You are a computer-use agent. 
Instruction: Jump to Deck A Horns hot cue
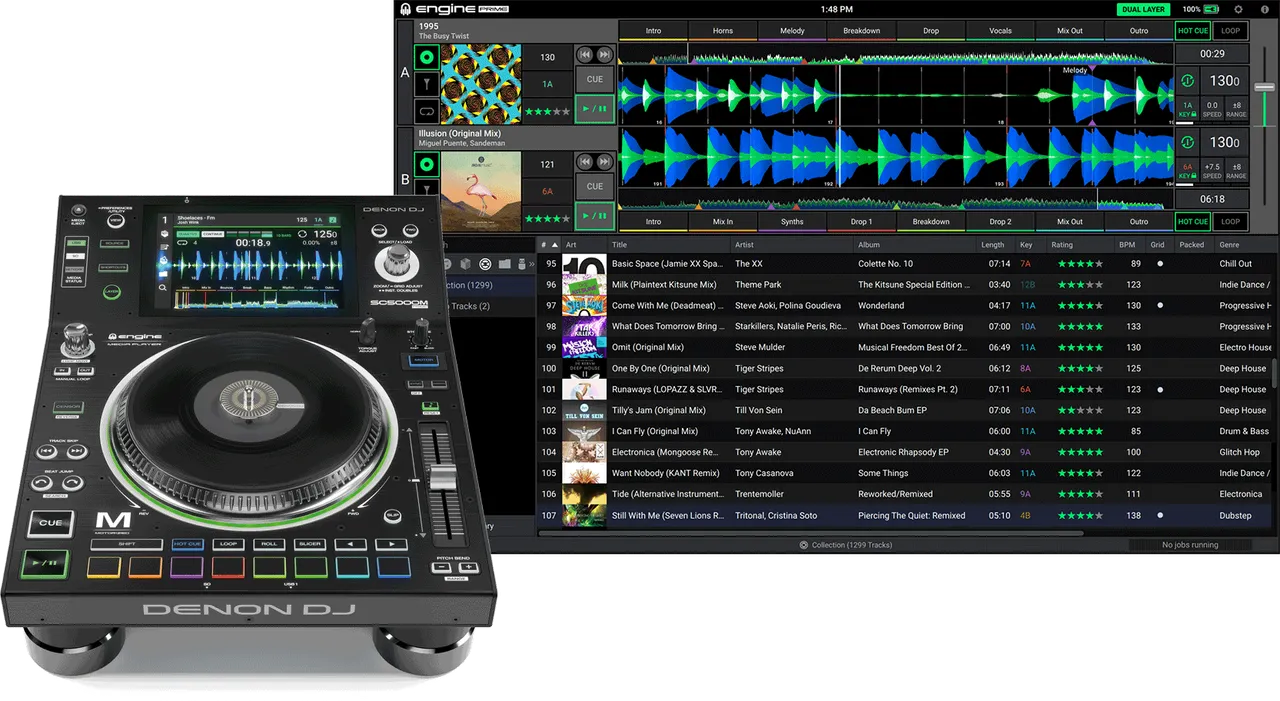click(723, 31)
